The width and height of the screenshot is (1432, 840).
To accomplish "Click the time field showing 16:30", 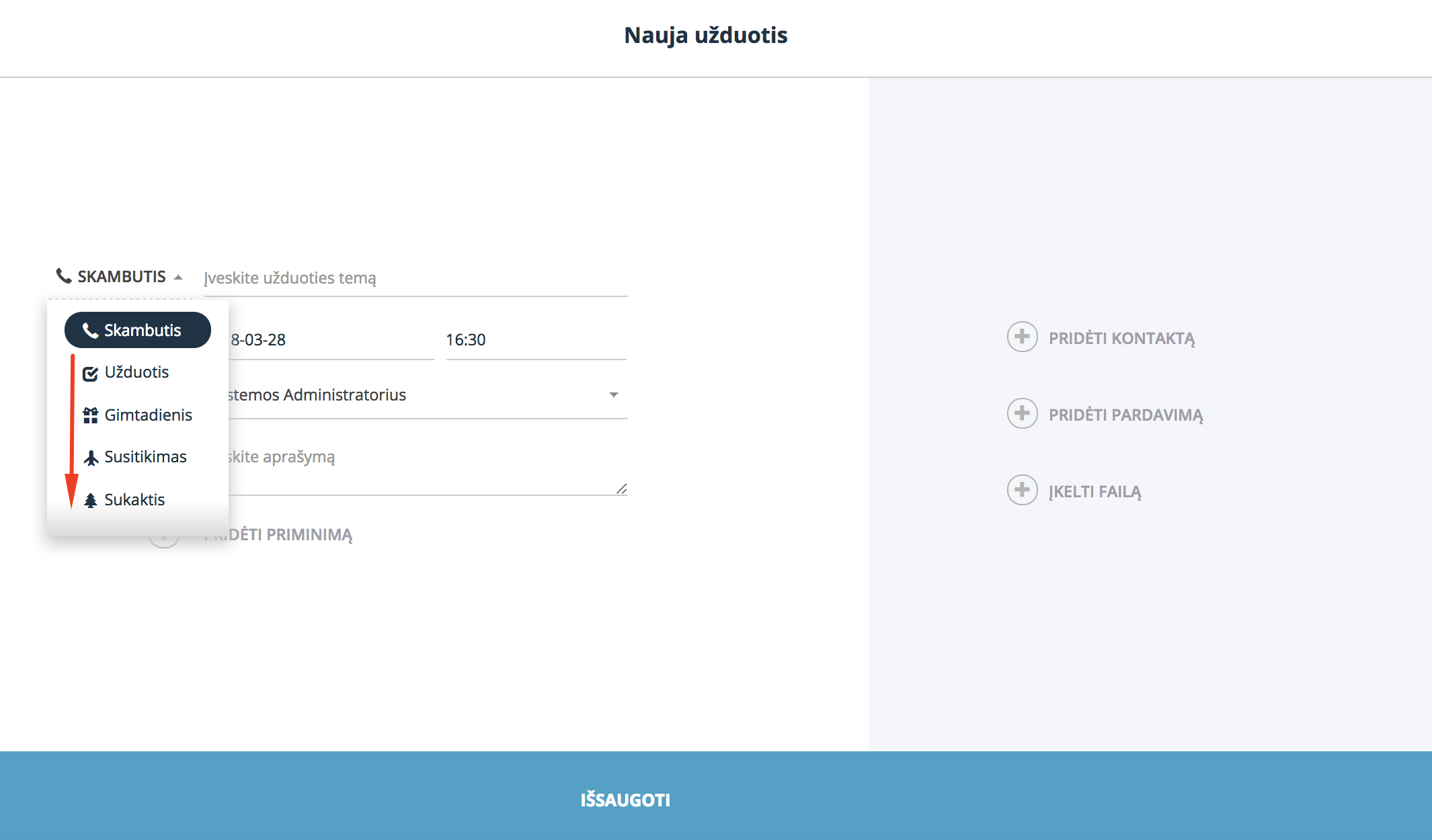I will (536, 340).
